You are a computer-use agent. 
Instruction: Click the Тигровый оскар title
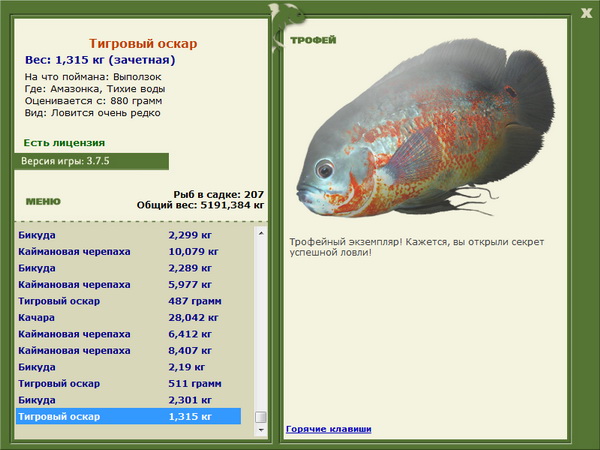click(143, 43)
